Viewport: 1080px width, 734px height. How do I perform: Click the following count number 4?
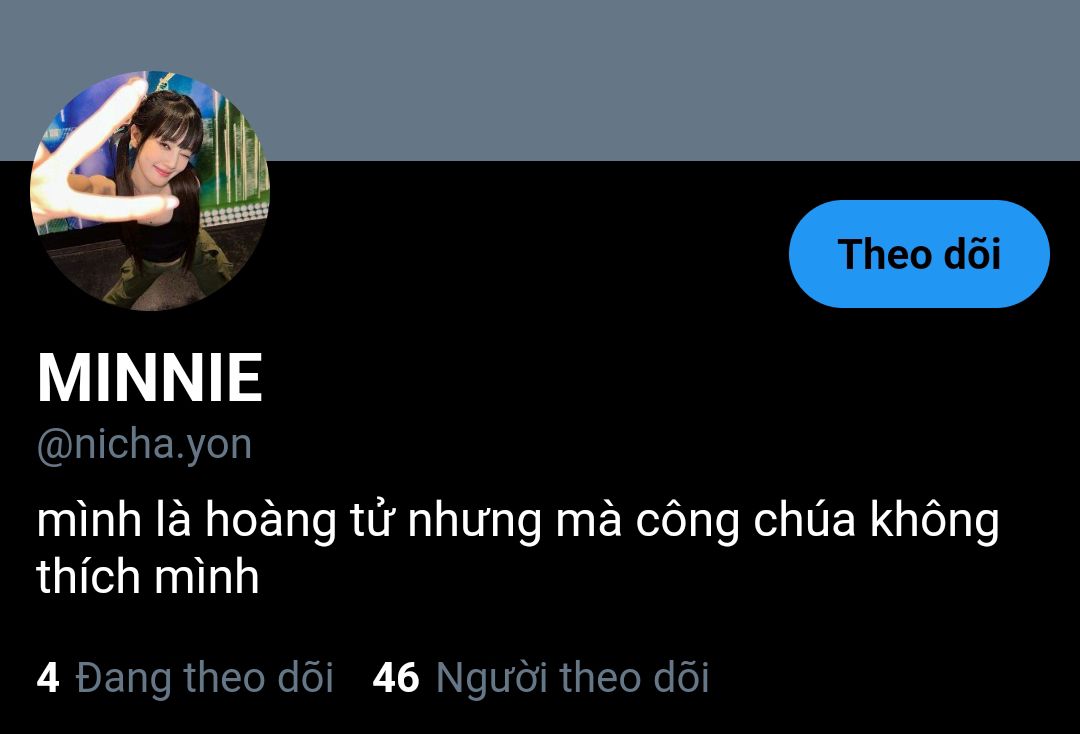(48, 678)
